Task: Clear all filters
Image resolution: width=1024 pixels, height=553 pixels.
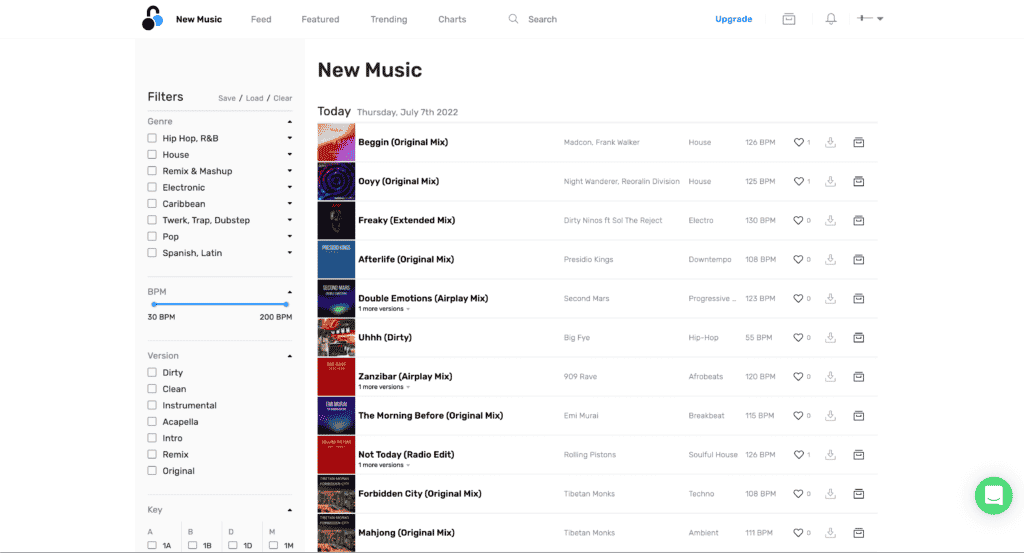Action: tap(283, 98)
